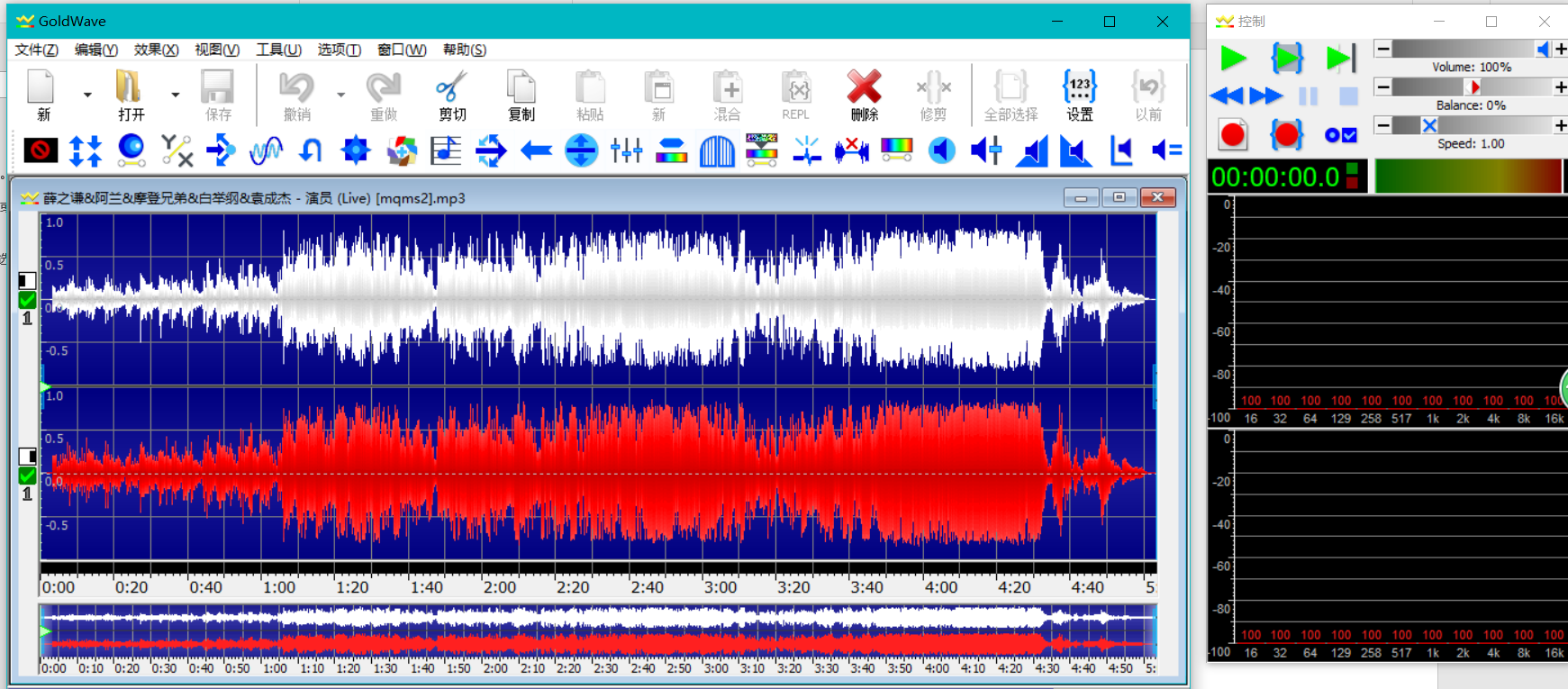Start new recording with red record button
The width and height of the screenshot is (1568, 689).
(x=1233, y=135)
